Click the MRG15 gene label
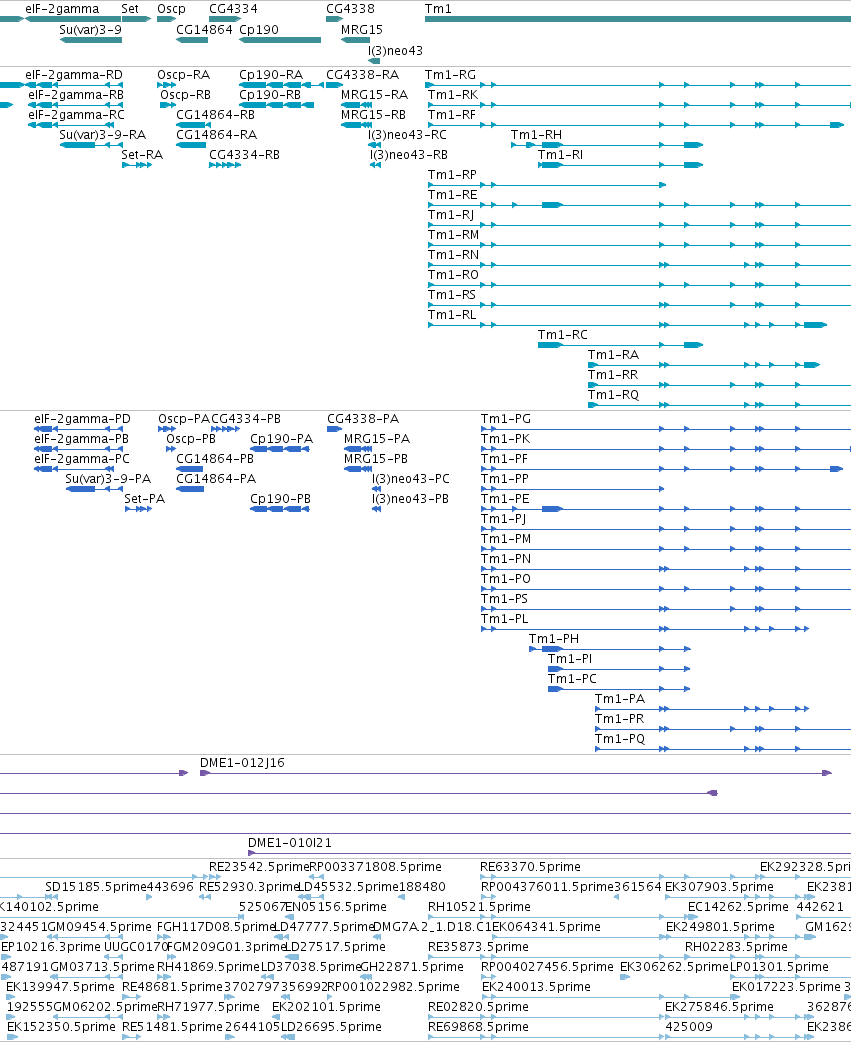The image size is (851, 1042). pyautogui.click(x=362, y=29)
